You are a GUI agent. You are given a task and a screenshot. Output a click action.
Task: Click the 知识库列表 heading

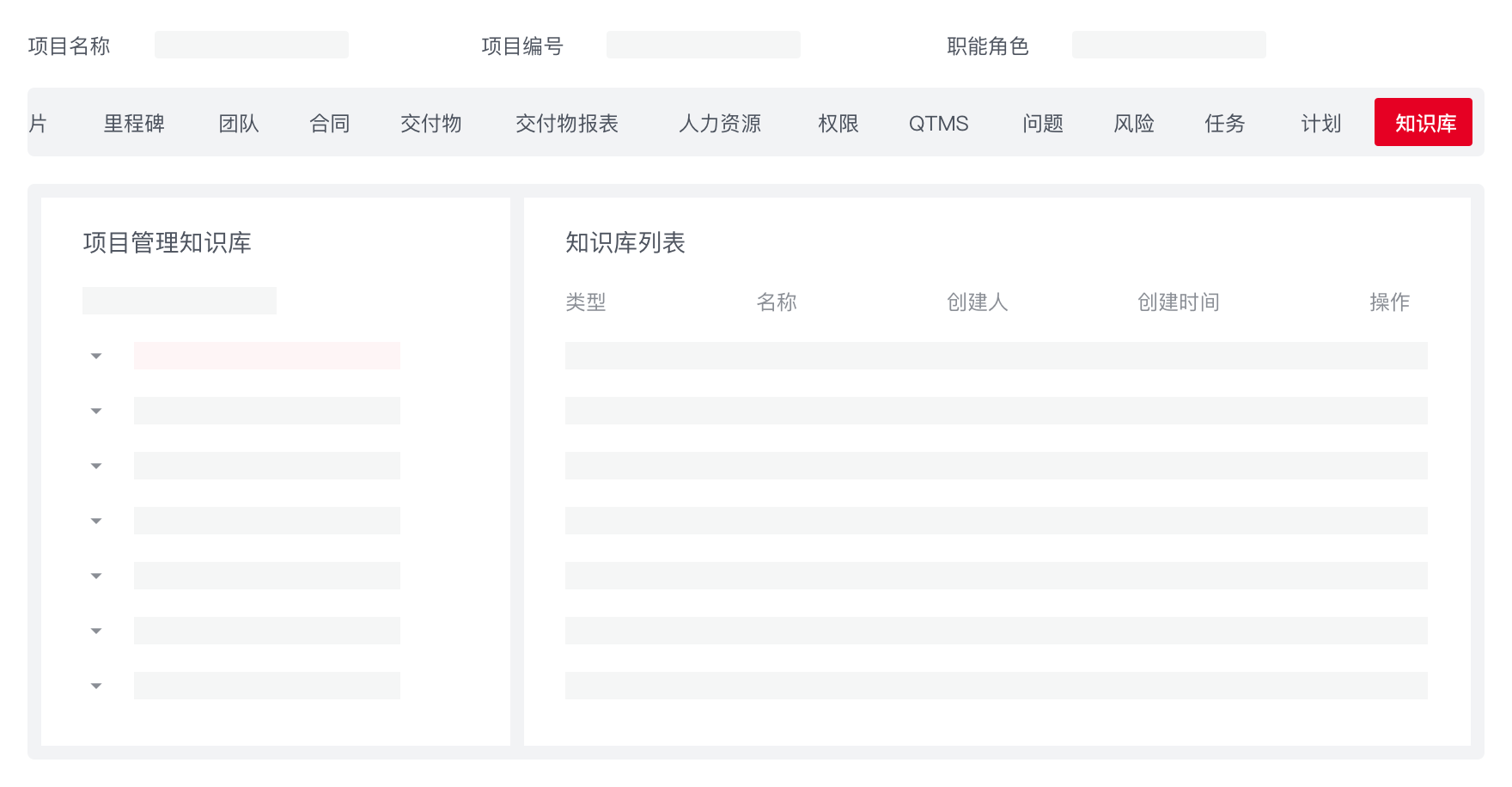(625, 242)
